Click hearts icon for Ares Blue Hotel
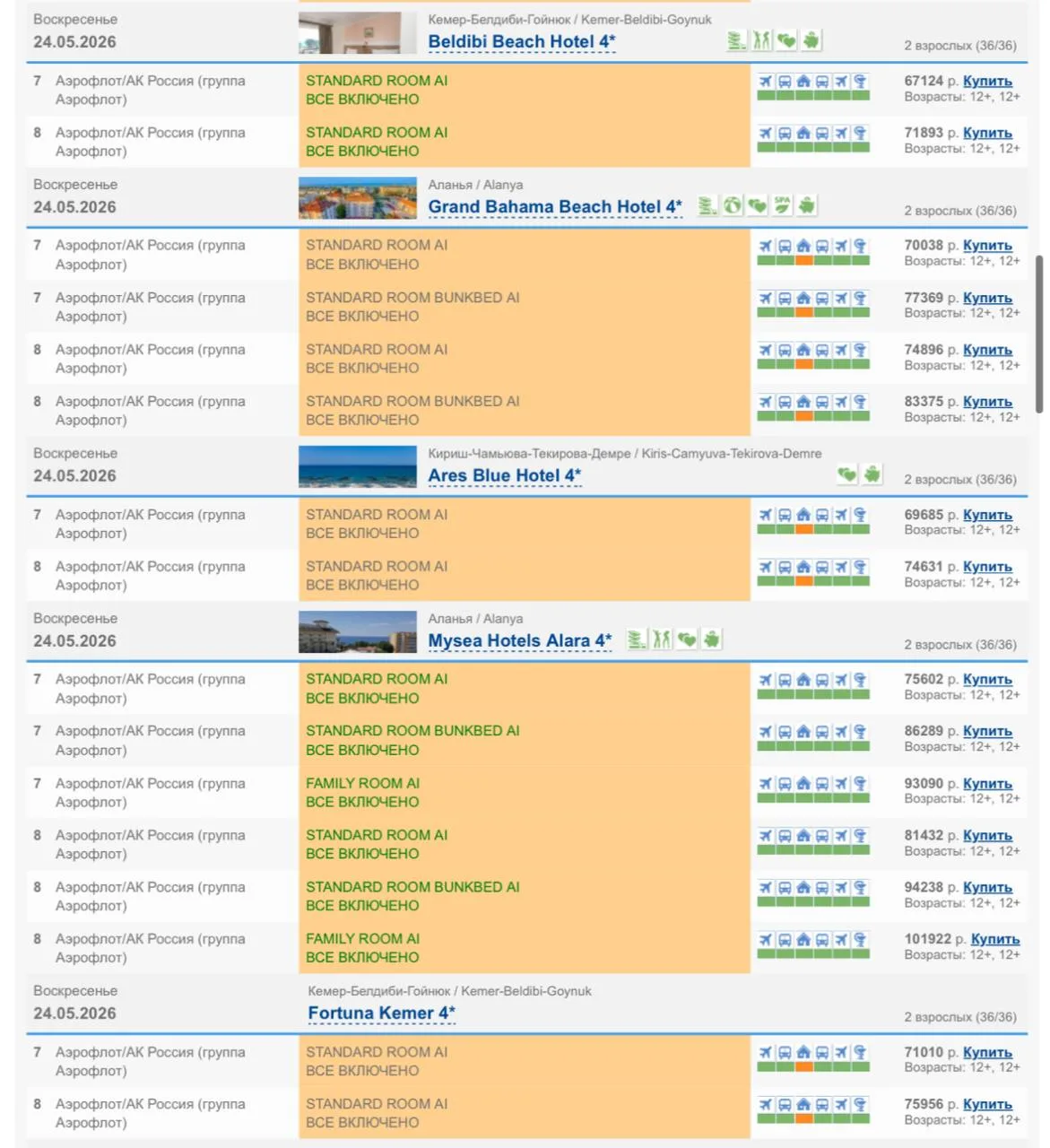Image resolution: width=1050 pixels, height=1148 pixels. tap(846, 474)
